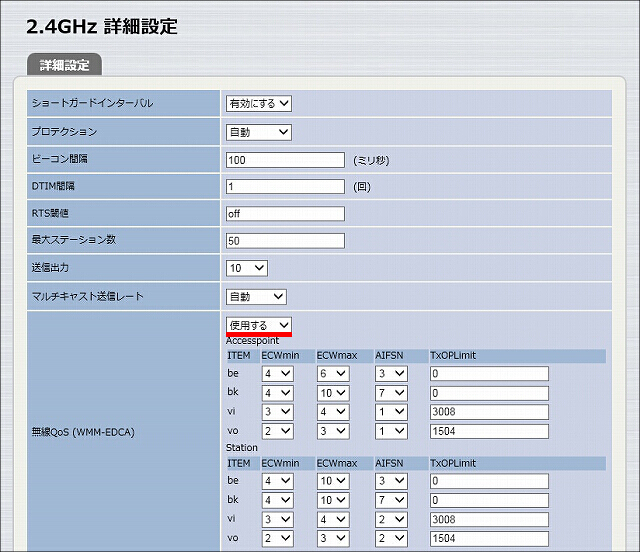Screen dimensions: 640x552
Task: Click the 最大ステーション数 input field
Action: click(285, 241)
